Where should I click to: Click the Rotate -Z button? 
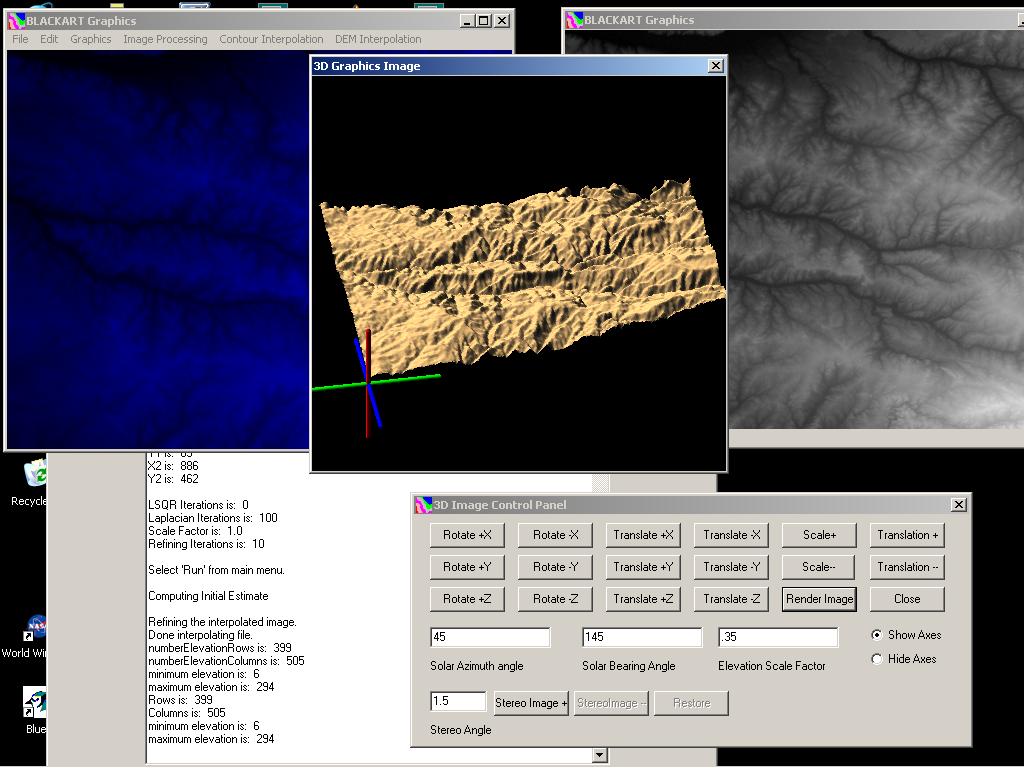pyautogui.click(x=555, y=599)
